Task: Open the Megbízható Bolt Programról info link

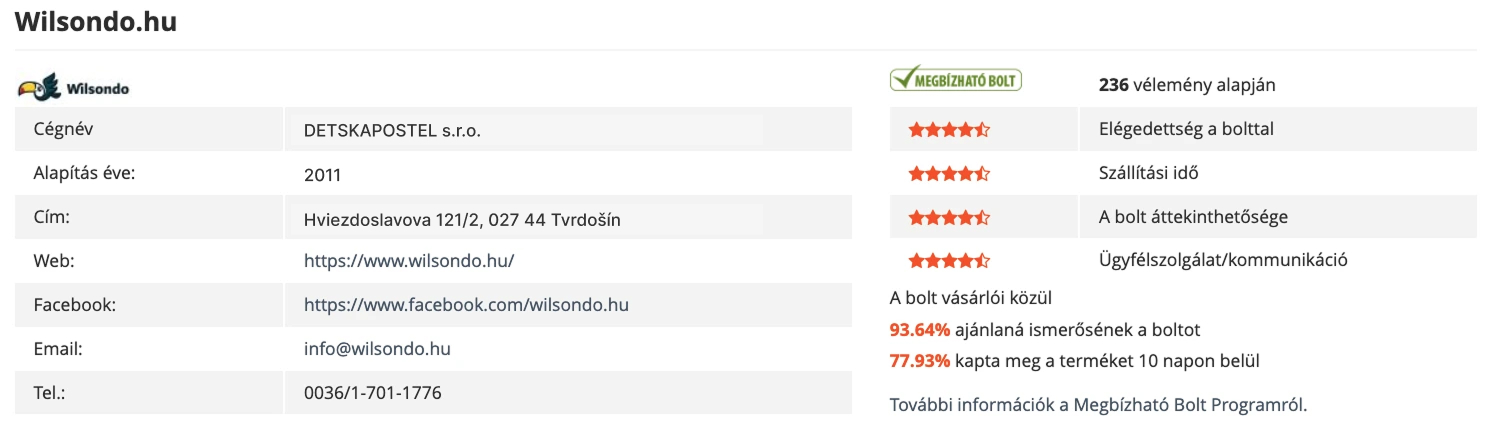Action: pos(1098,405)
